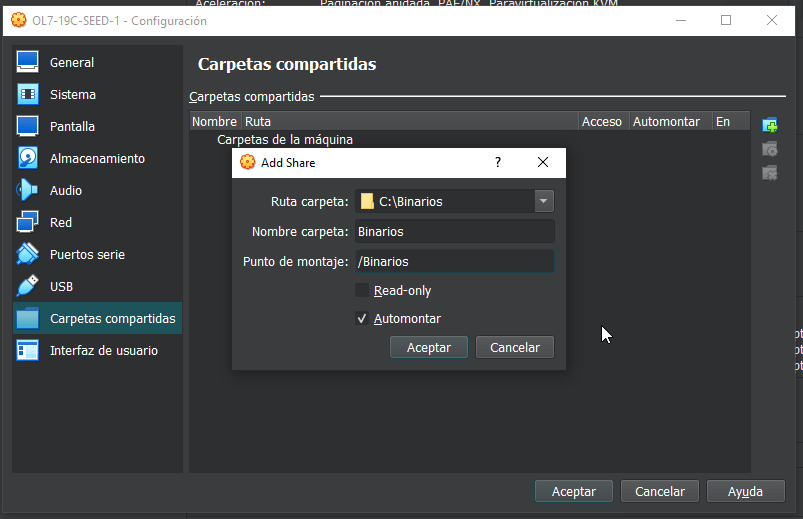Click the Nombre carpeta text field
803x519 pixels.
click(x=454, y=231)
